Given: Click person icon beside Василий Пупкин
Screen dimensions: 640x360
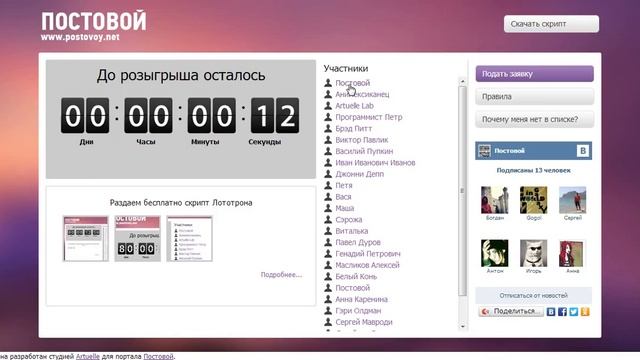Looking at the screenshot, I should [328, 151].
